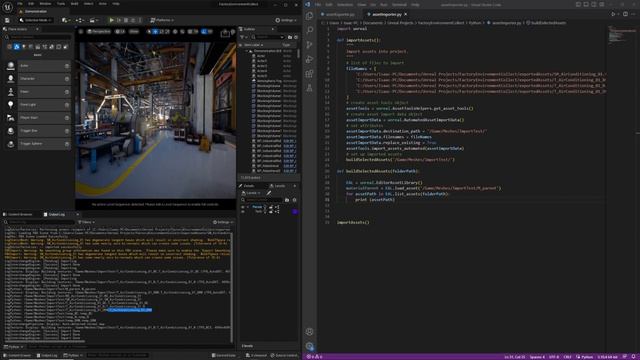
Task: Play the level in Unreal editor
Action: pos(111,20)
